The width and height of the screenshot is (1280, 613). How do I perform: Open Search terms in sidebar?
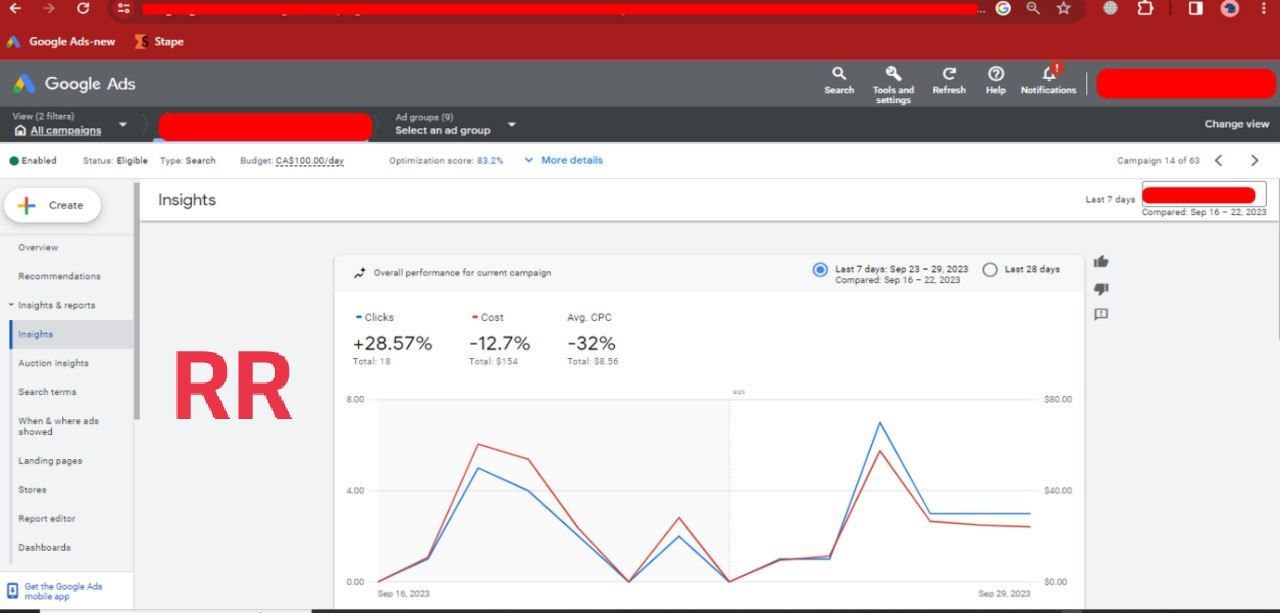click(x=47, y=392)
